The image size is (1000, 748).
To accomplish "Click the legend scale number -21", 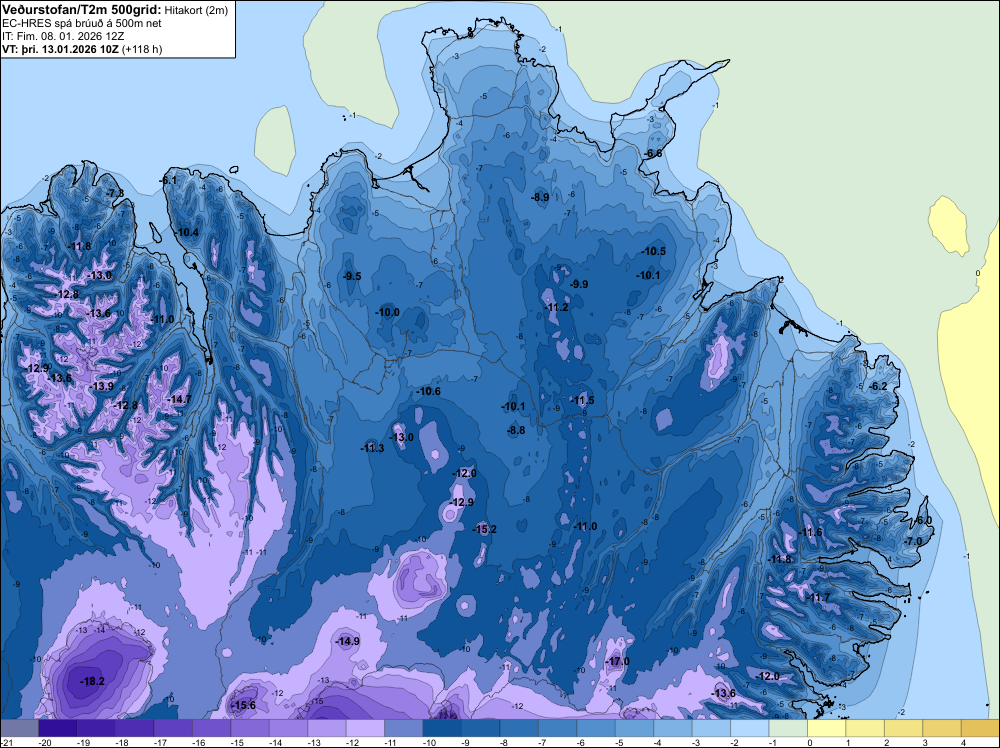I will (6, 743).
